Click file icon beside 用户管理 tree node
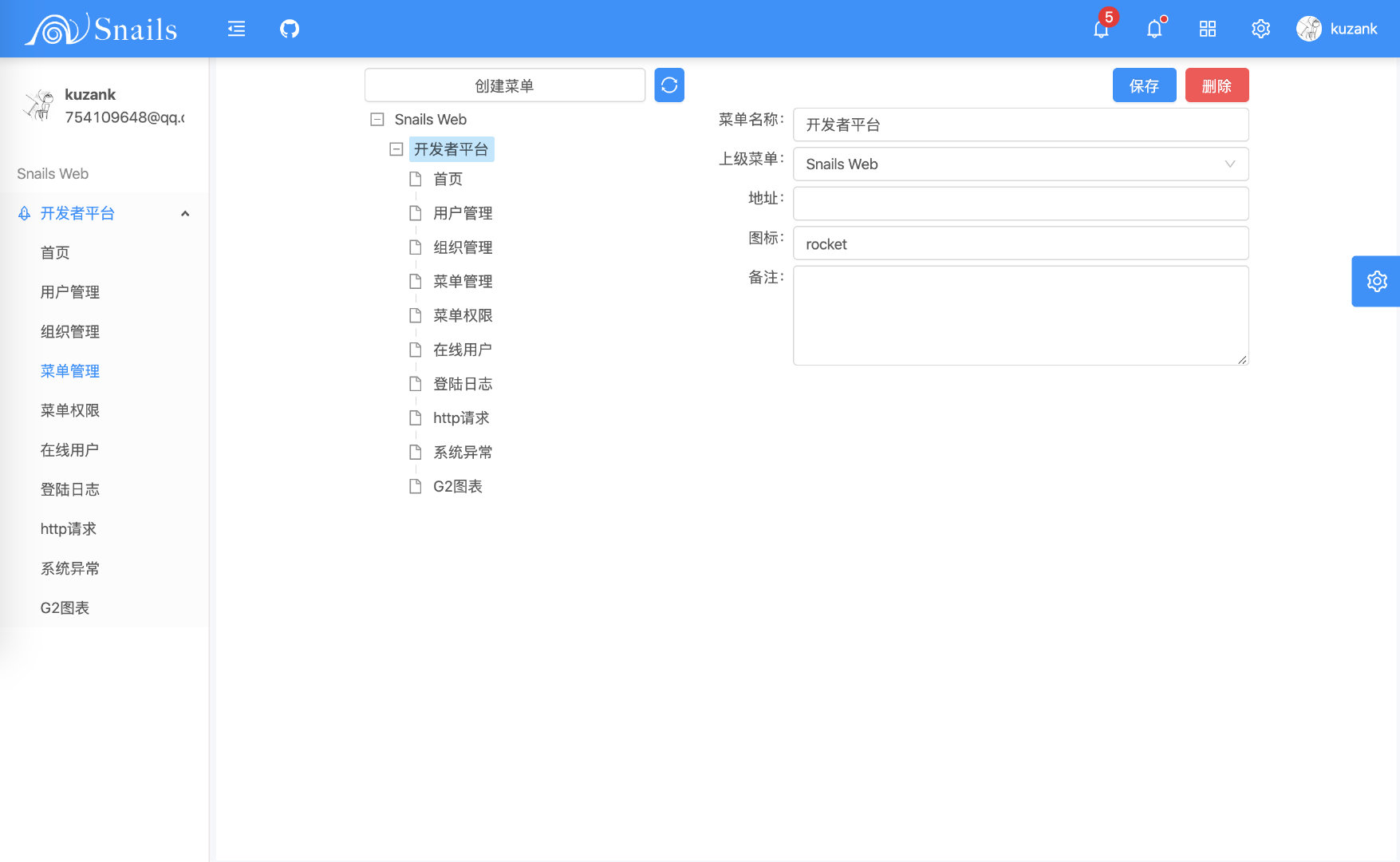This screenshot has height=862, width=1400. [x=415, y=213]
